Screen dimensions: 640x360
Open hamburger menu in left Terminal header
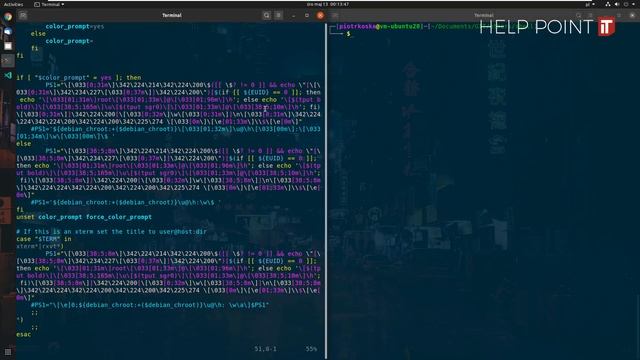click(279, 15)
